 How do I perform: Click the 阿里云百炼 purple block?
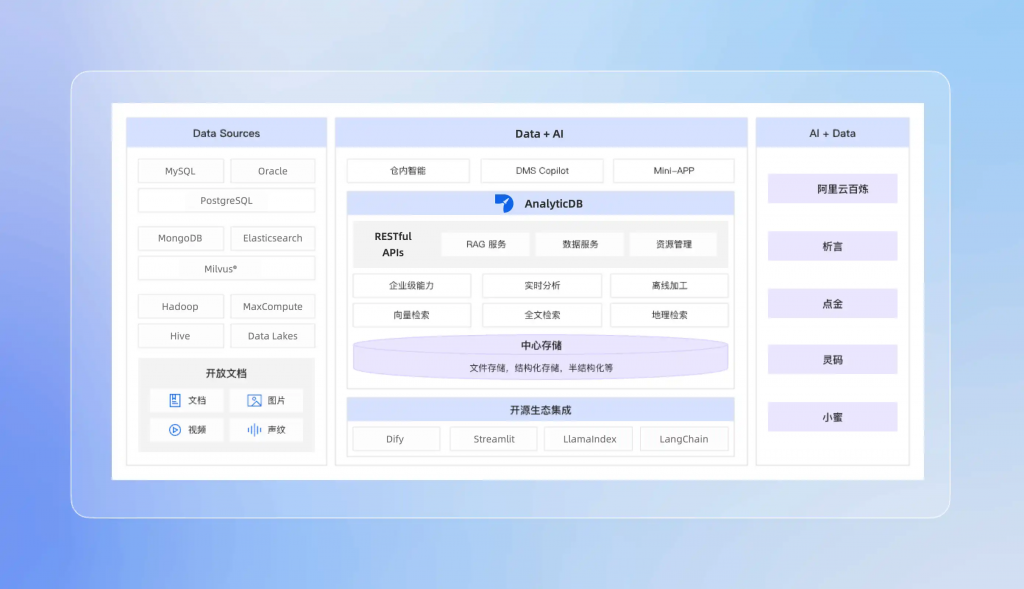point(832,188)
